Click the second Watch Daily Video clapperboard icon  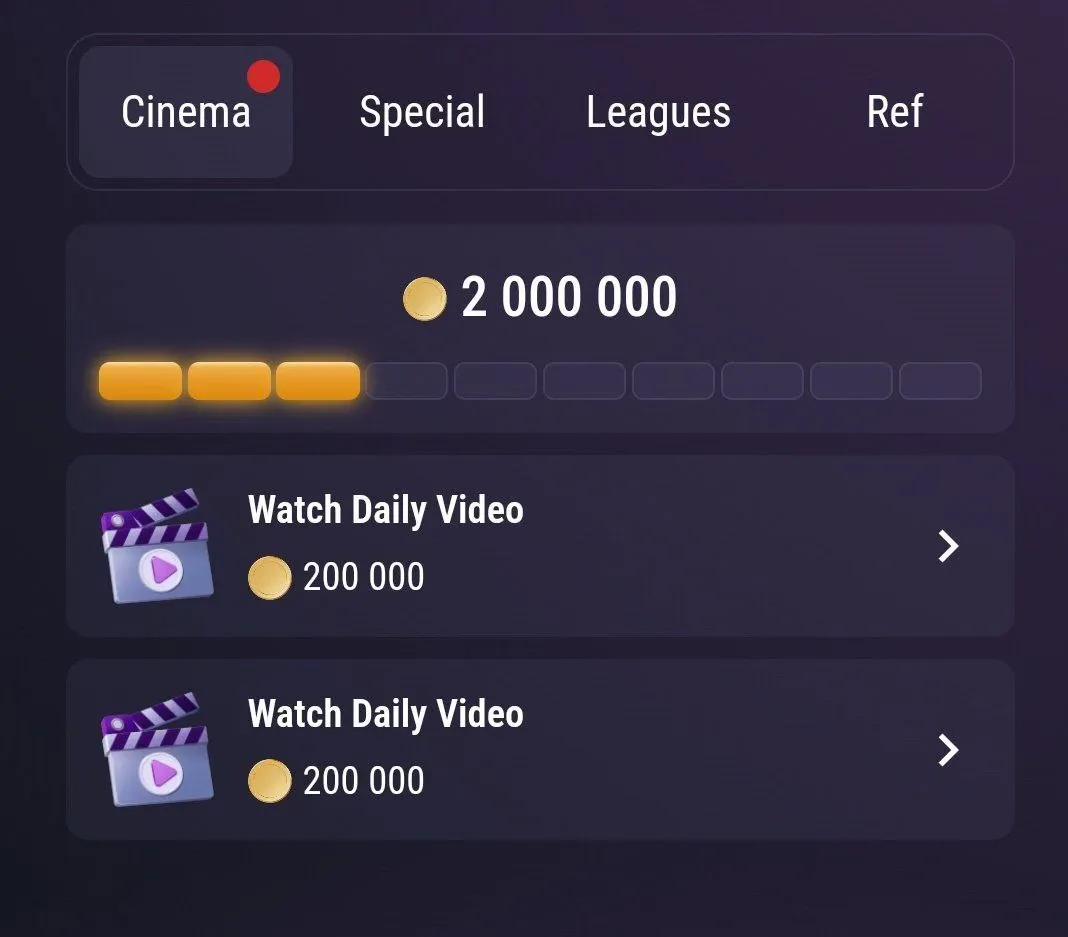(157, 750)
